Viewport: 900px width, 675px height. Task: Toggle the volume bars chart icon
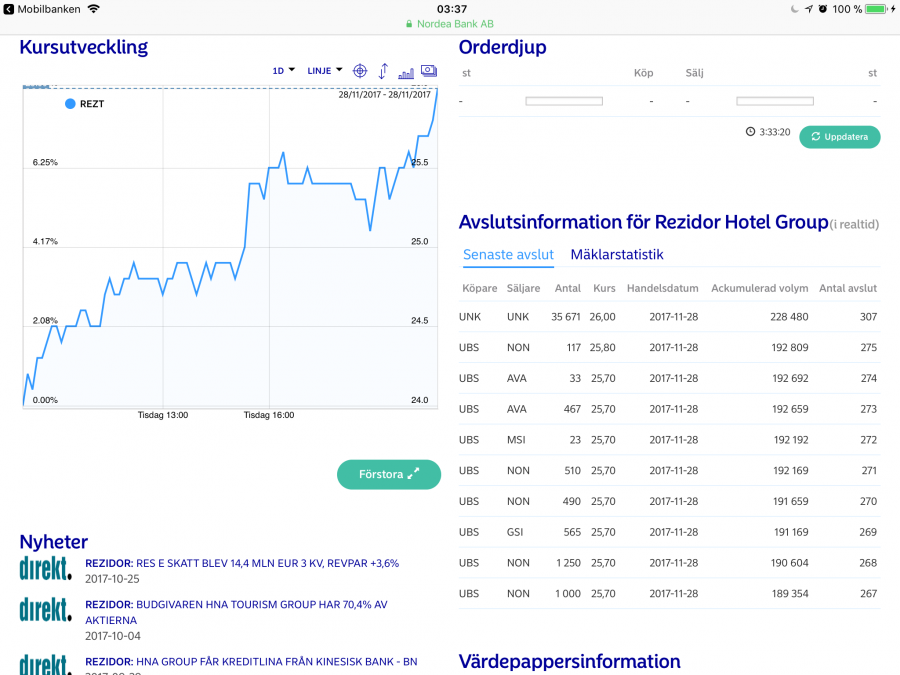pyautogui.click(x=406, y=72)
